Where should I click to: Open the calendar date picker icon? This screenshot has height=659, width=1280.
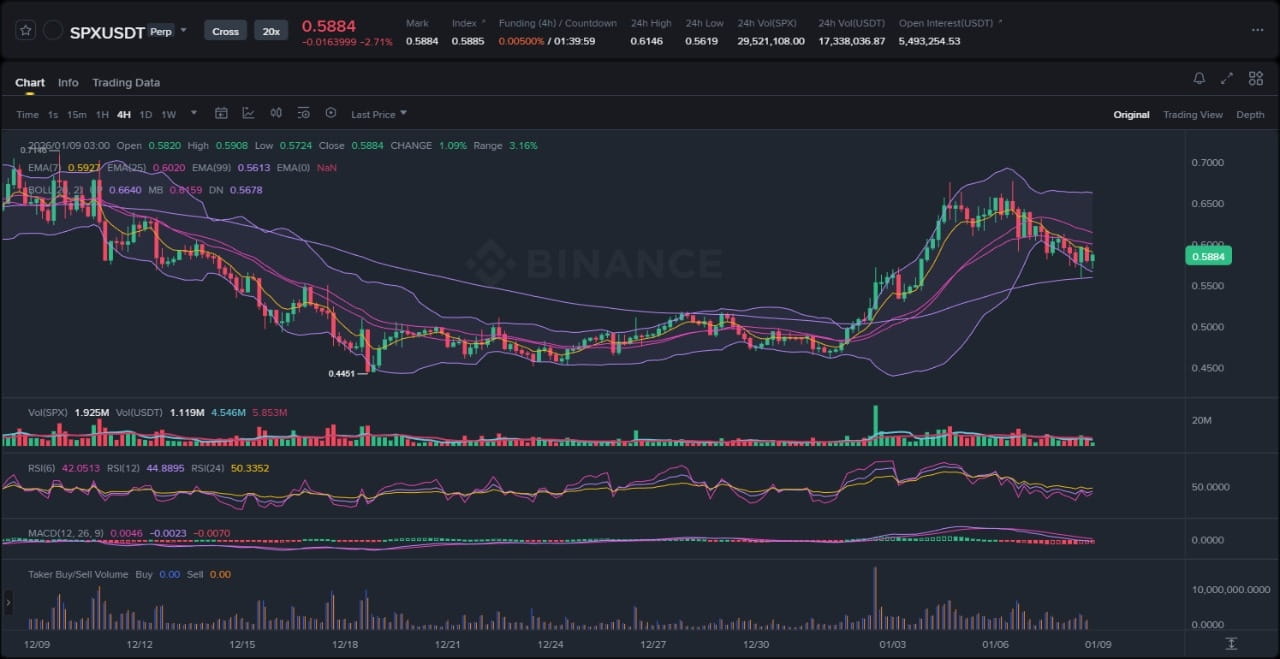point(221,114)
